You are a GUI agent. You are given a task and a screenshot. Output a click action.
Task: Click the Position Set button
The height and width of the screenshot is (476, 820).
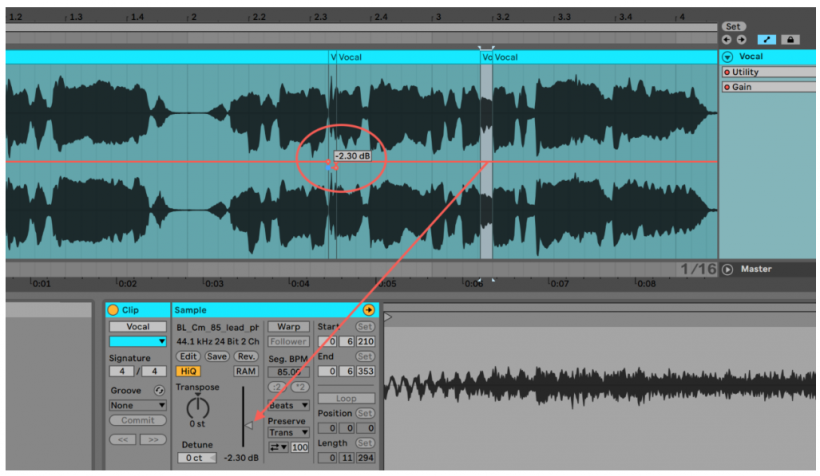365,413
